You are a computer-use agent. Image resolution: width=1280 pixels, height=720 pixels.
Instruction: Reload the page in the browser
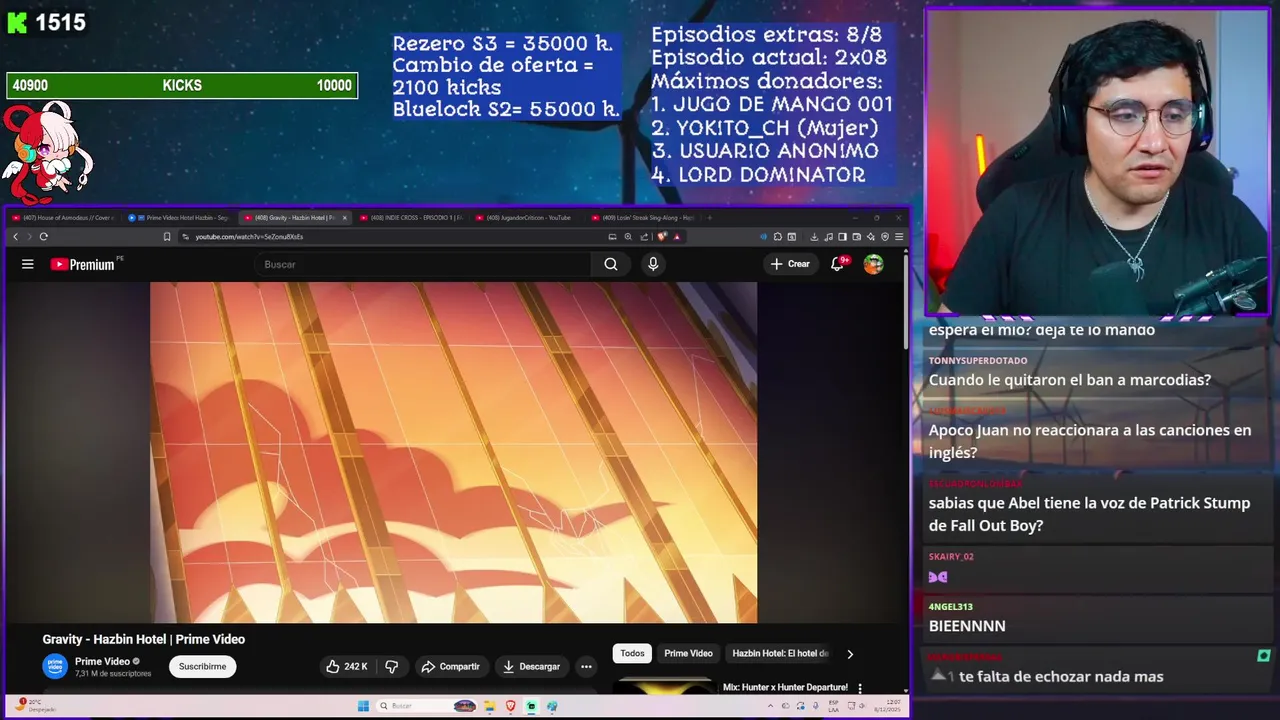point(43,237)
